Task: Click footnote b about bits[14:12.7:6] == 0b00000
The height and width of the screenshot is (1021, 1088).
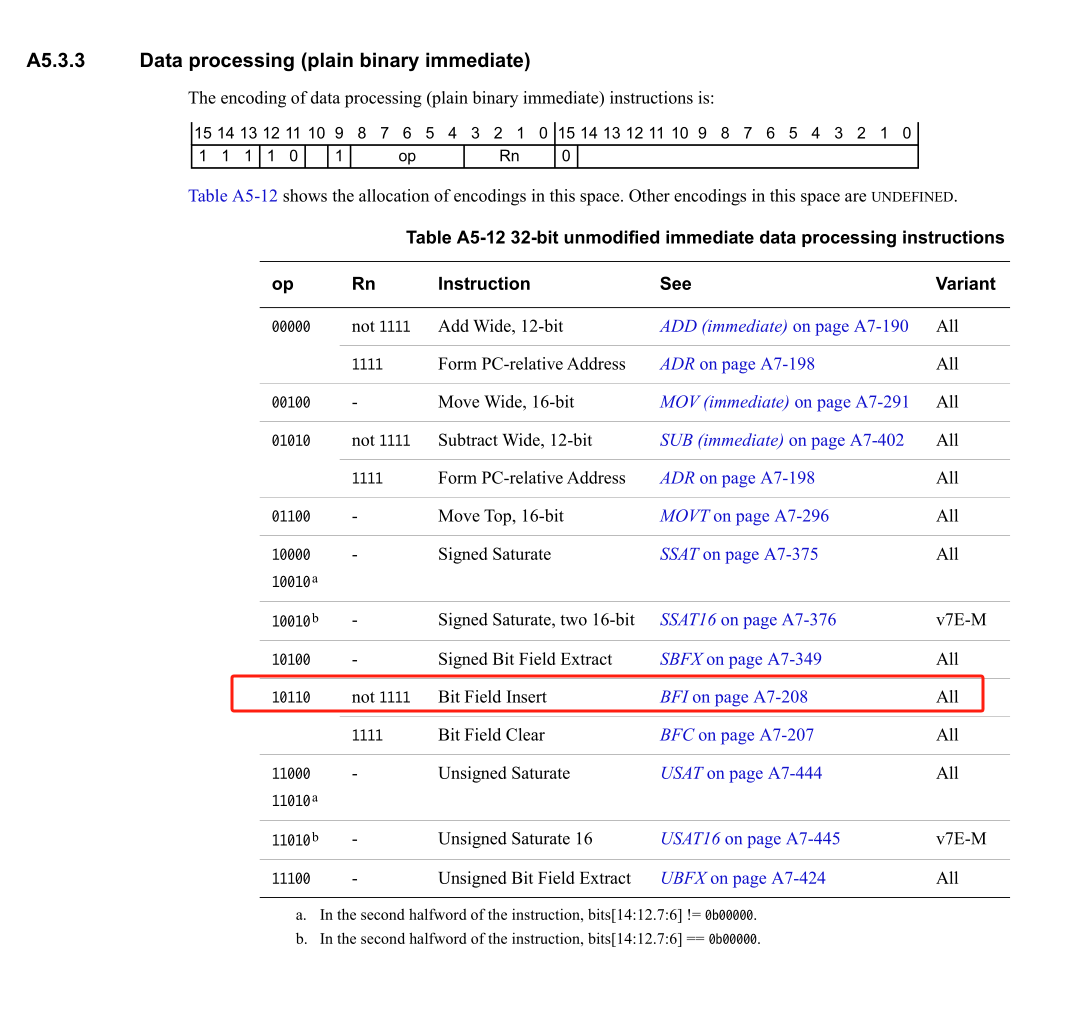Action: tap(528, 940)
